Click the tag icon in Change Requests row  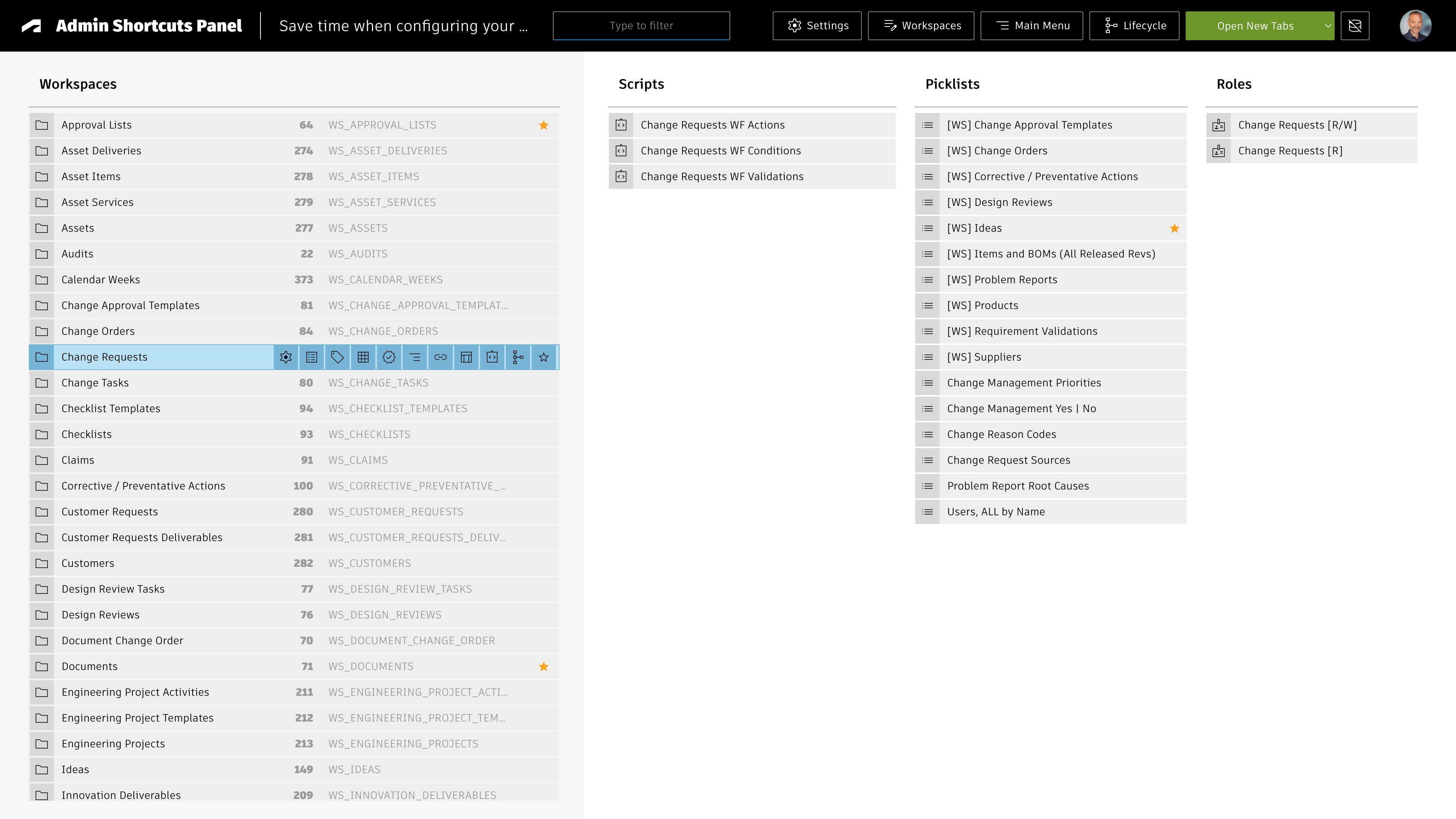(x=337, y=357)
